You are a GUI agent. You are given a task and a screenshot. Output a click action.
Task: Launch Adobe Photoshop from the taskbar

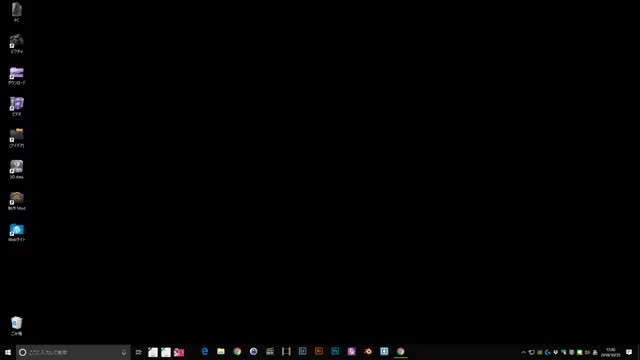[335, 351]
